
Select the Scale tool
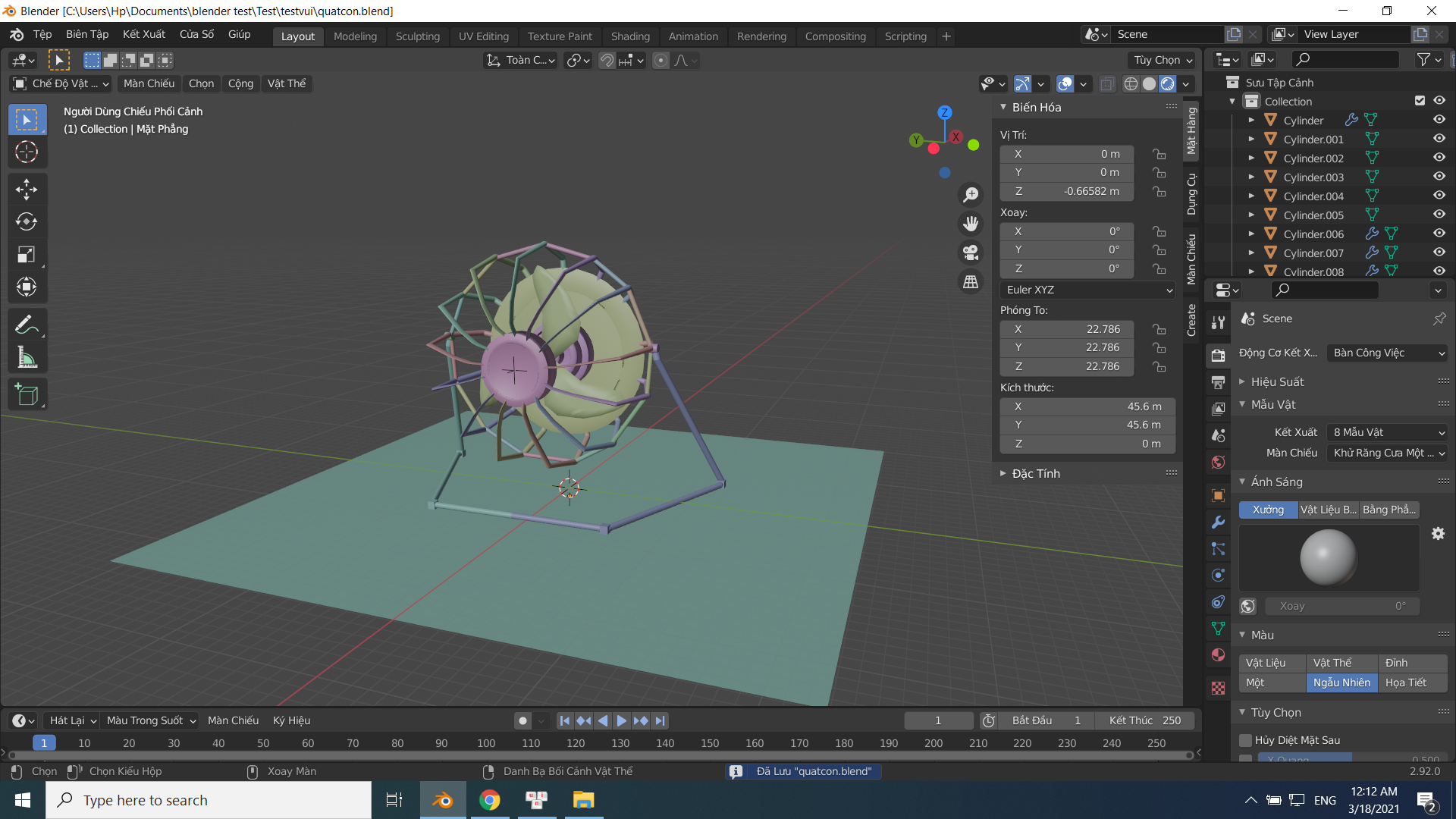click(x=27, y=255)
